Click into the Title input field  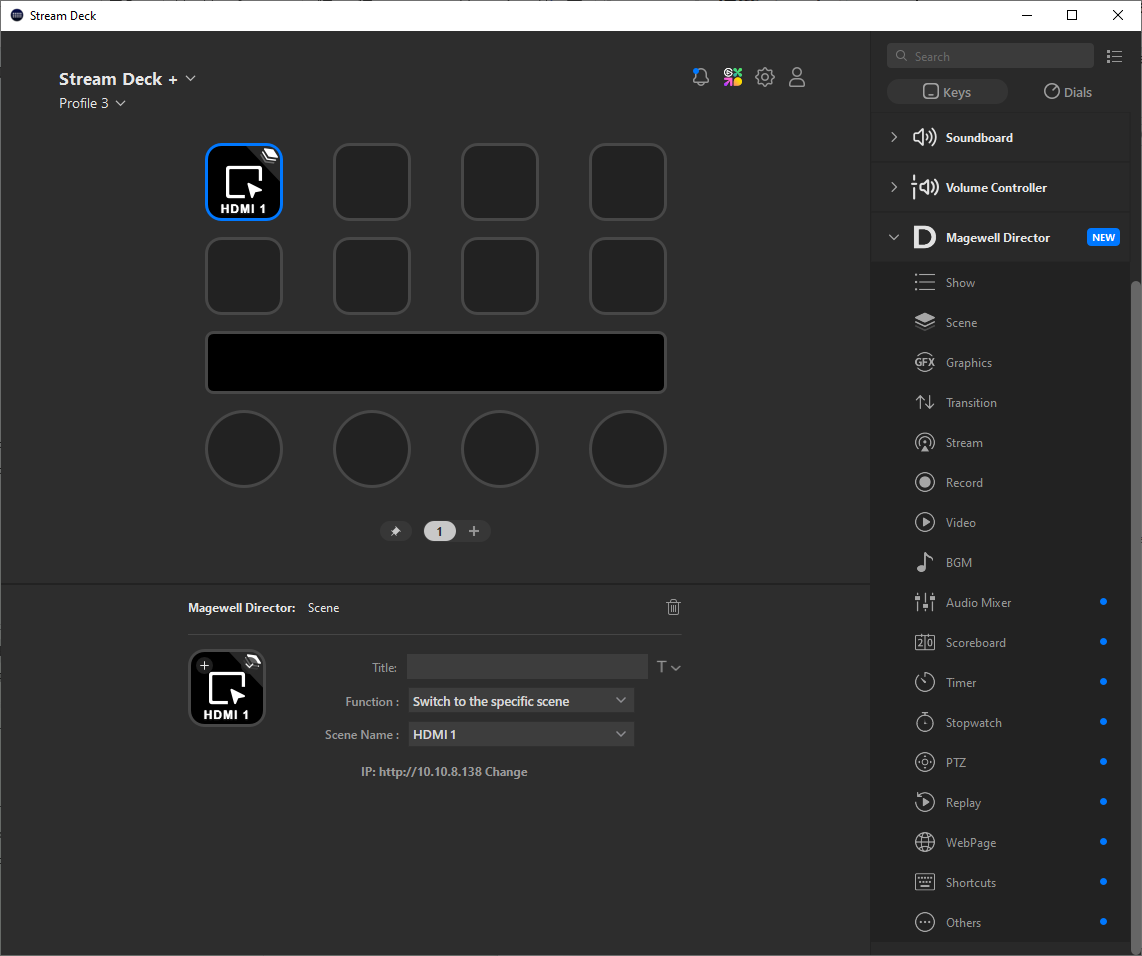click(527, 667)
